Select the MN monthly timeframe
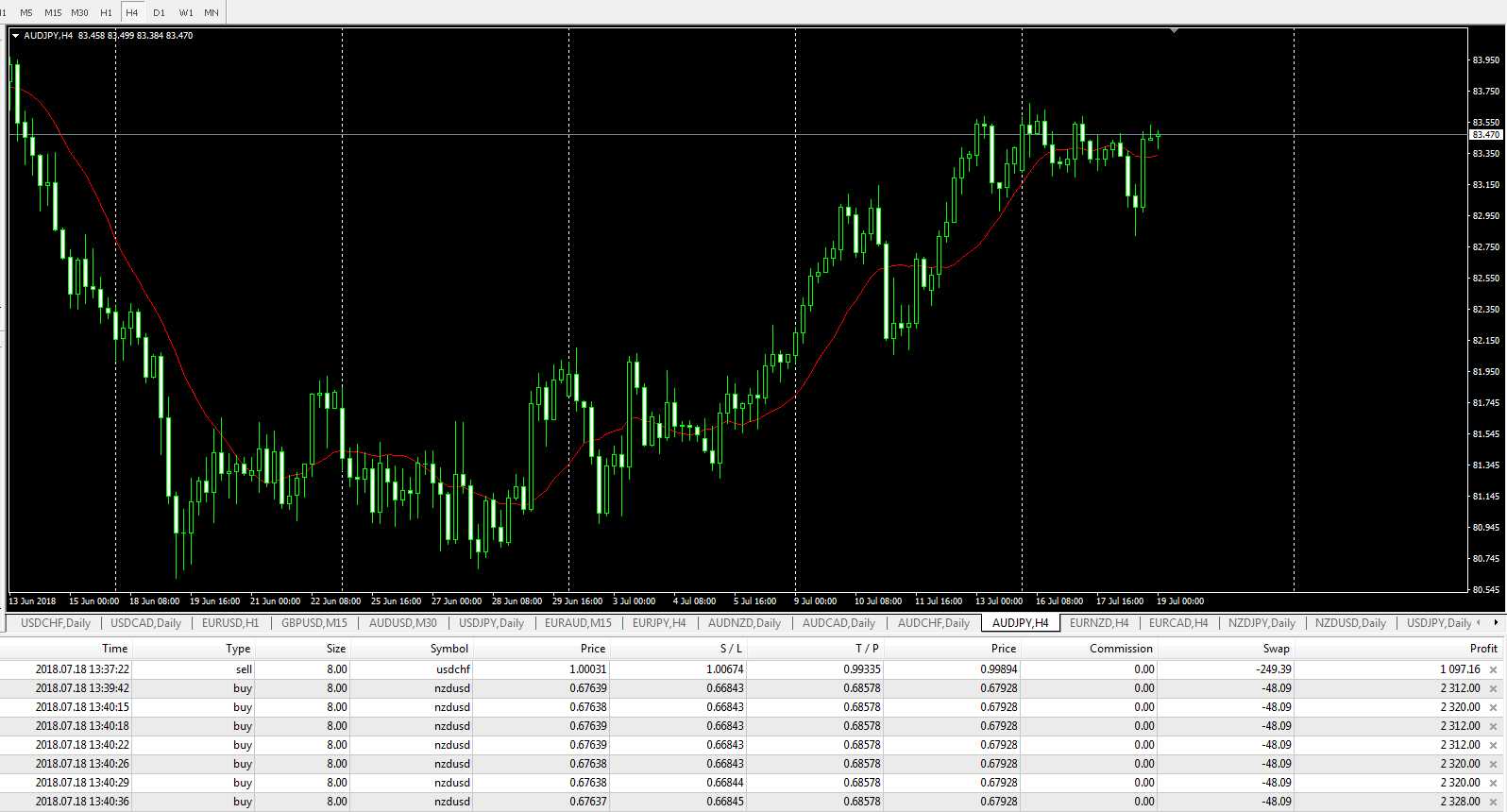This screenshot has width=1507, height=812. 212,12
